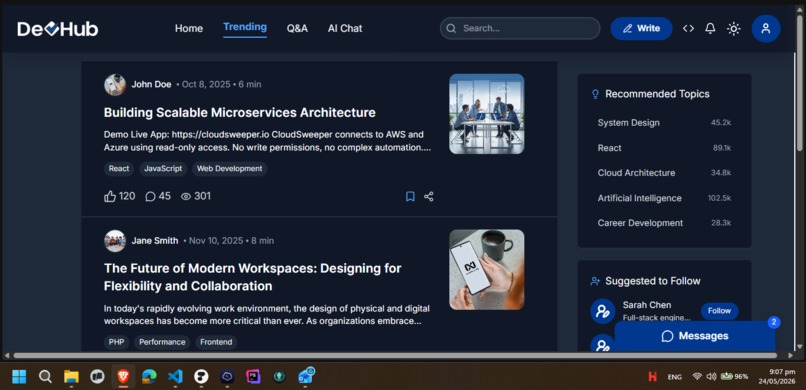The height and width of the screenshot is (390, 806).
Task: Select the React tag on John Doe's post
Action: pos(119,169)
